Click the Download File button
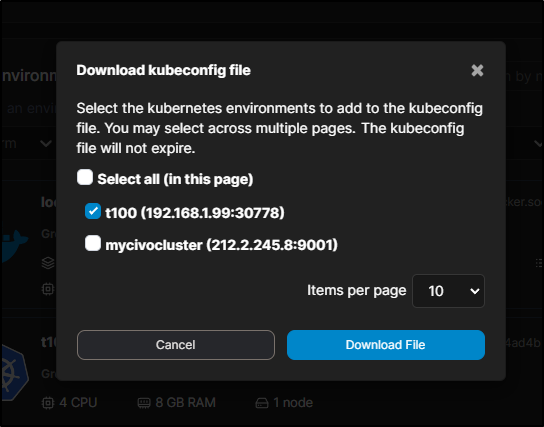This screenshot has width=544, height=427. click(x=386, y=345)
